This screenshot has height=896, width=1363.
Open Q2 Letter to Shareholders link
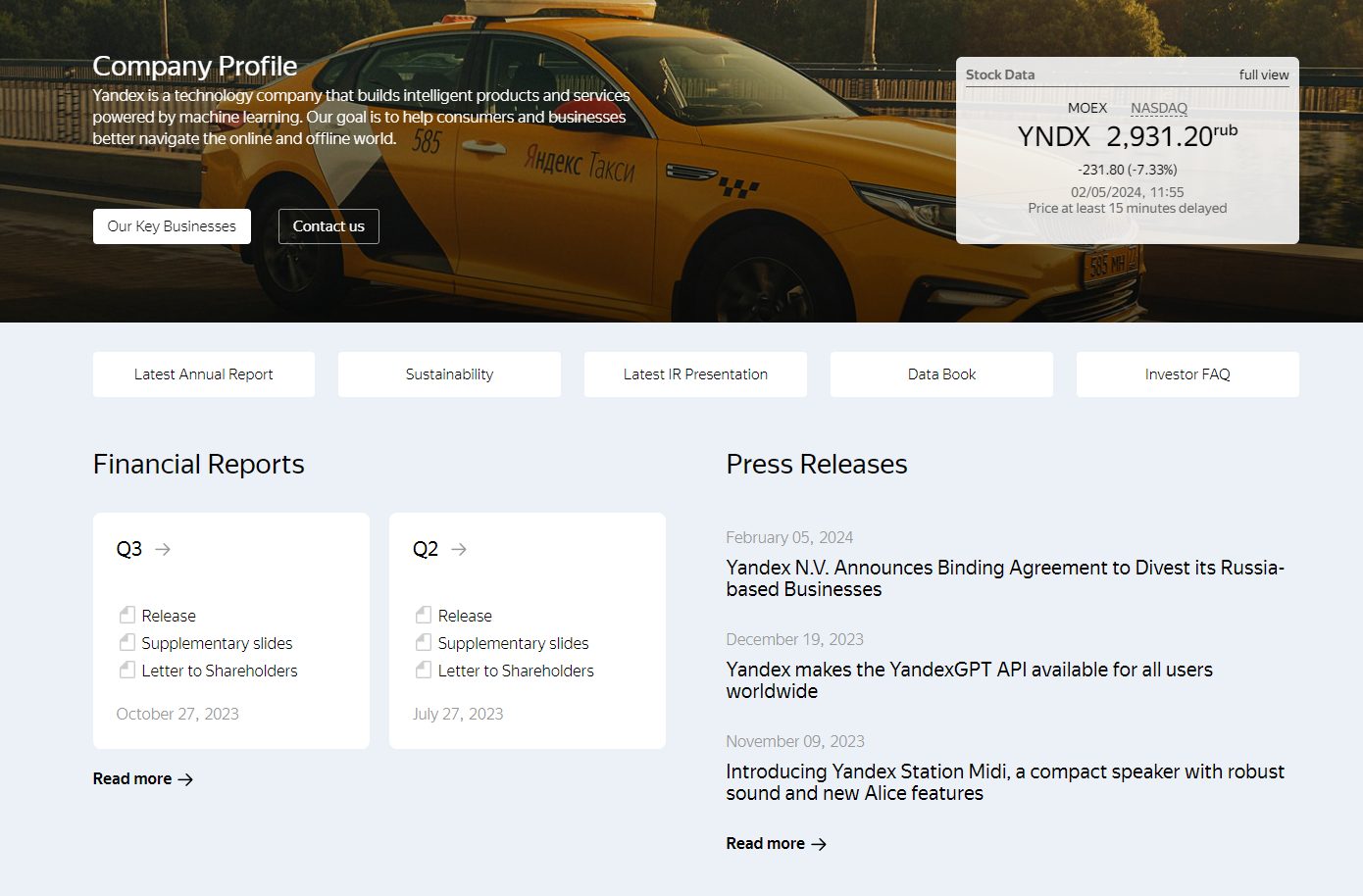pyautogui.click(x=516, y=671)
